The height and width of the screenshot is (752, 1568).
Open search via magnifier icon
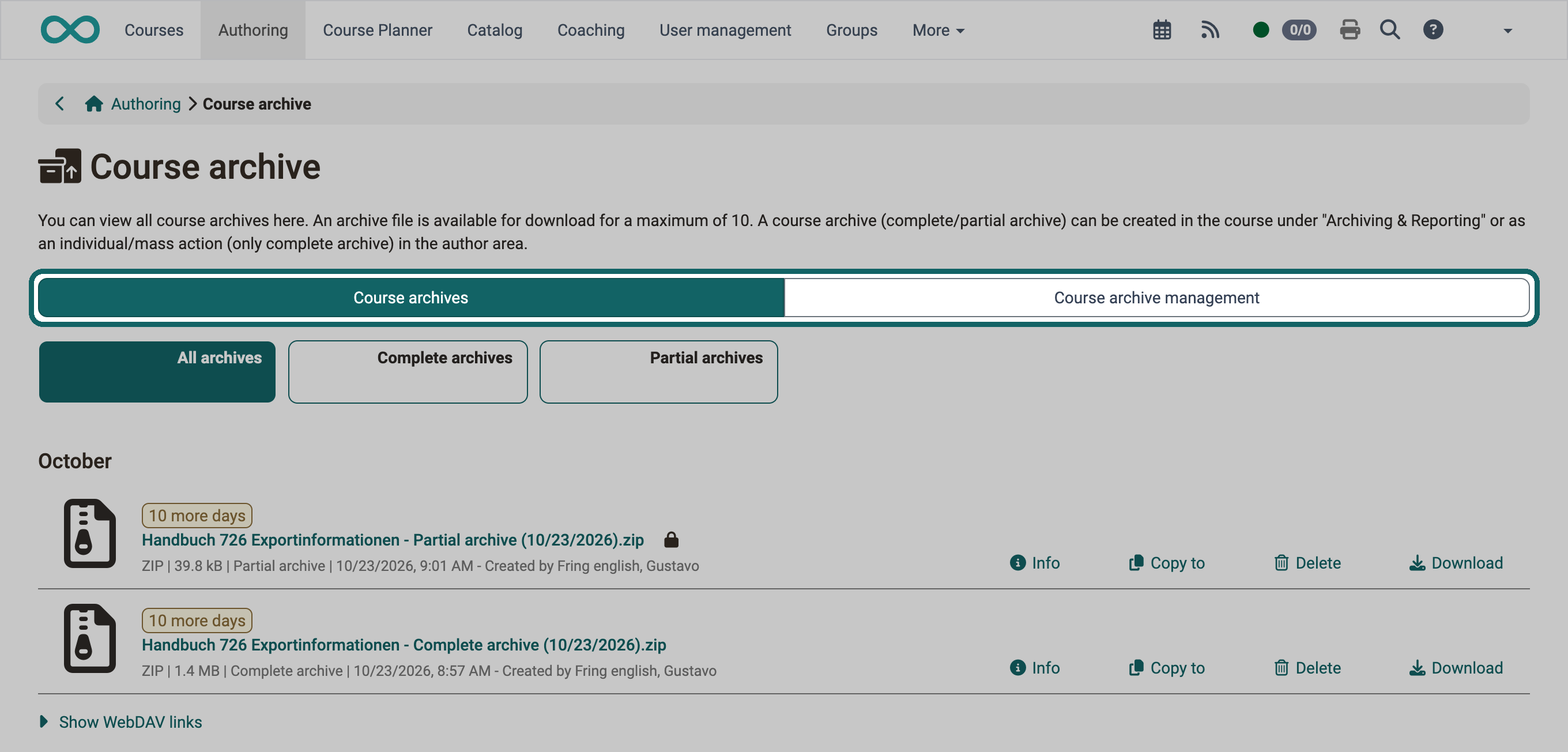[1390, 30]
